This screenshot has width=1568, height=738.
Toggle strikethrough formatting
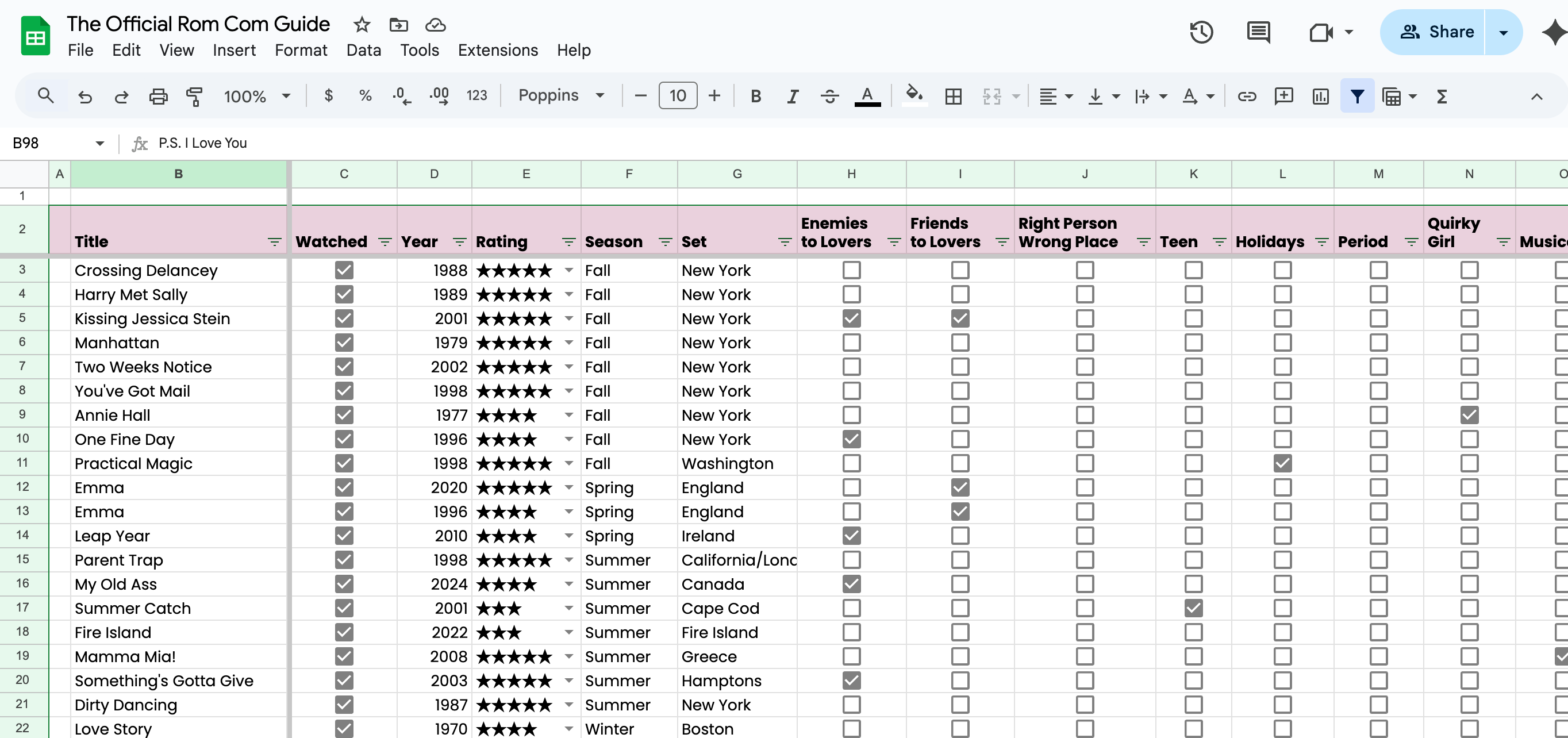pos(829,96)
